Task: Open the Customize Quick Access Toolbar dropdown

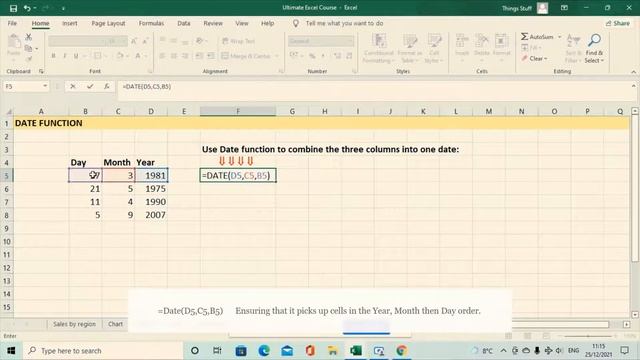Action: [x=63, y=8]
